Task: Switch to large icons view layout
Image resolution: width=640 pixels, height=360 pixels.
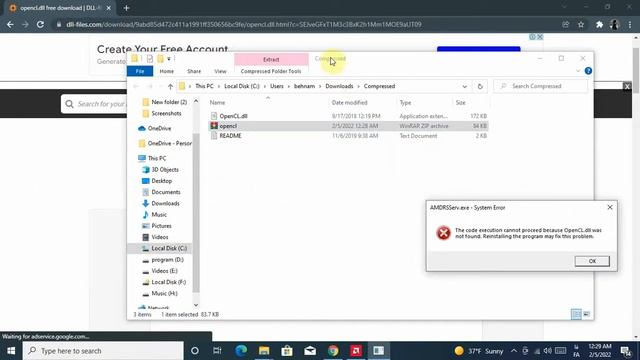Action: tap(587, 314)
